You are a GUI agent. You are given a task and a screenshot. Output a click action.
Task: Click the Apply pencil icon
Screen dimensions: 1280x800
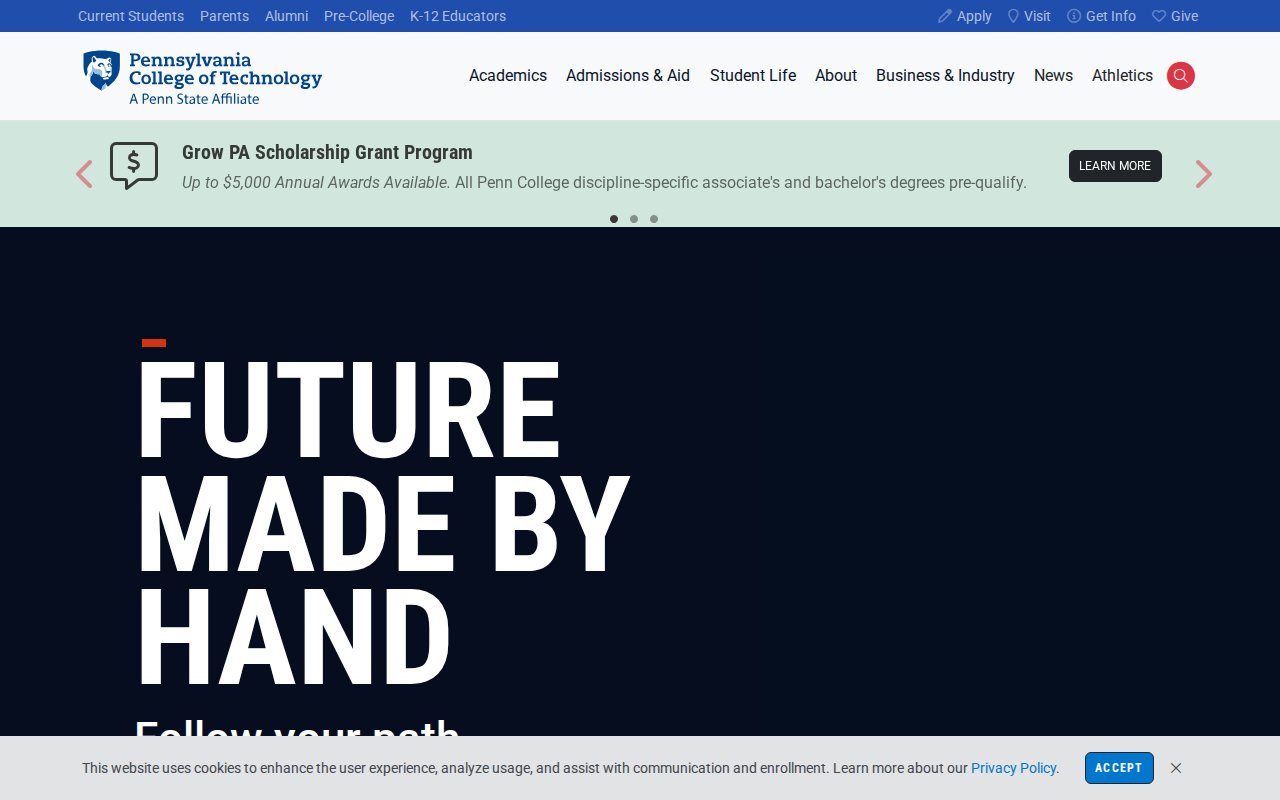coord(945,16)
